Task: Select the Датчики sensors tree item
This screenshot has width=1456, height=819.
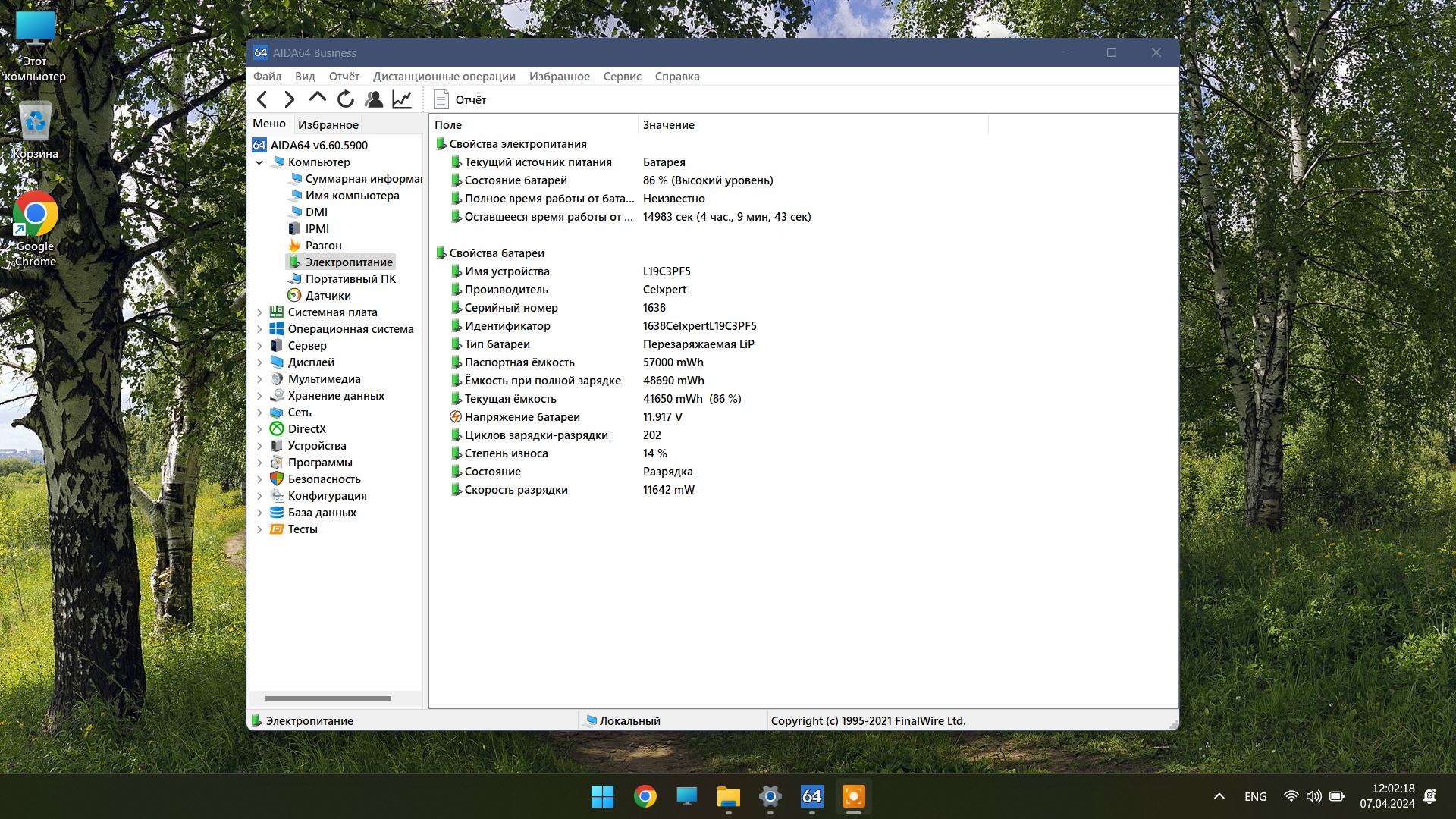Action: point(328,296)
